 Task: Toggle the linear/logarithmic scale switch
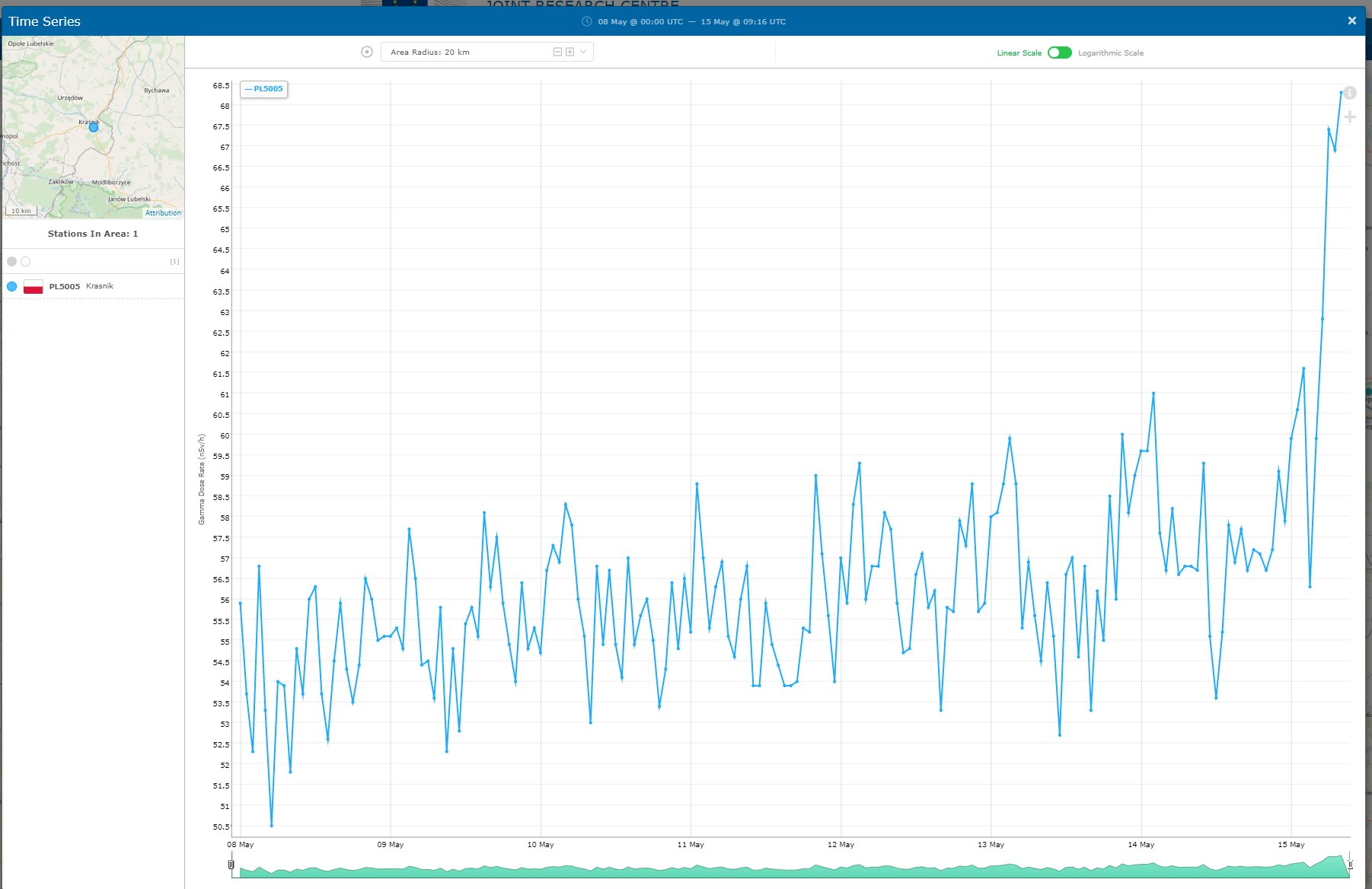point(1059,53)
